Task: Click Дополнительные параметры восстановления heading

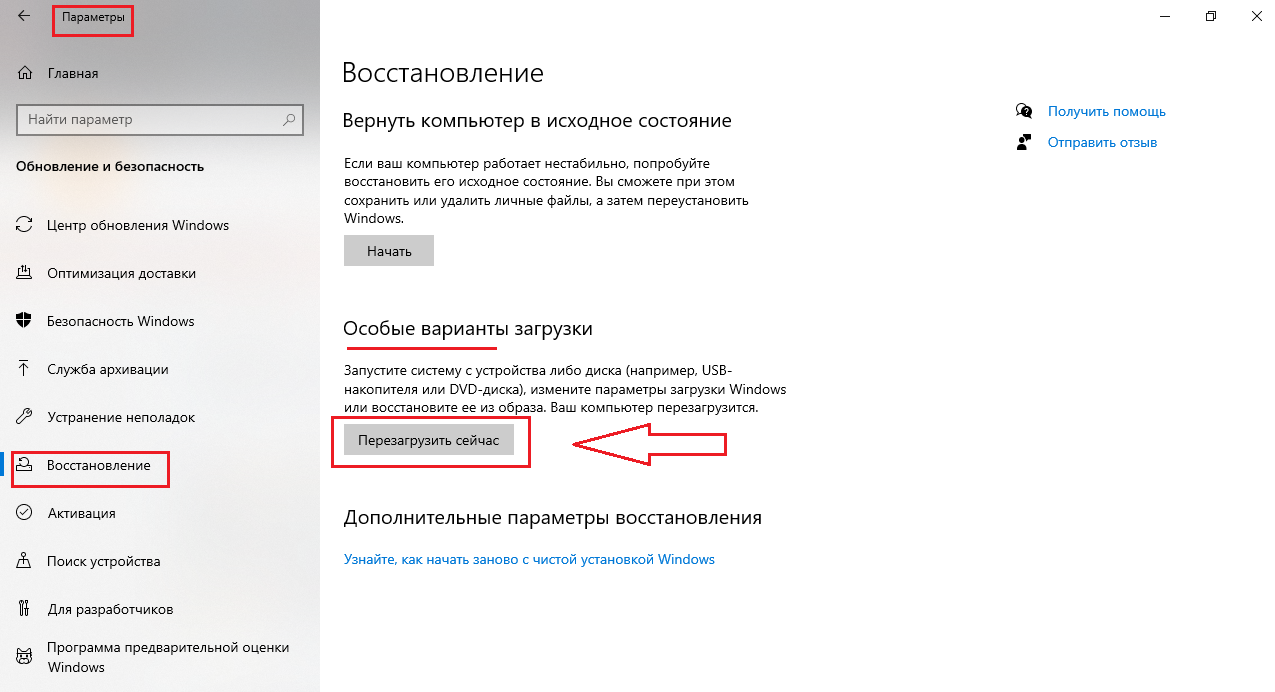Action: coord(553,517)
